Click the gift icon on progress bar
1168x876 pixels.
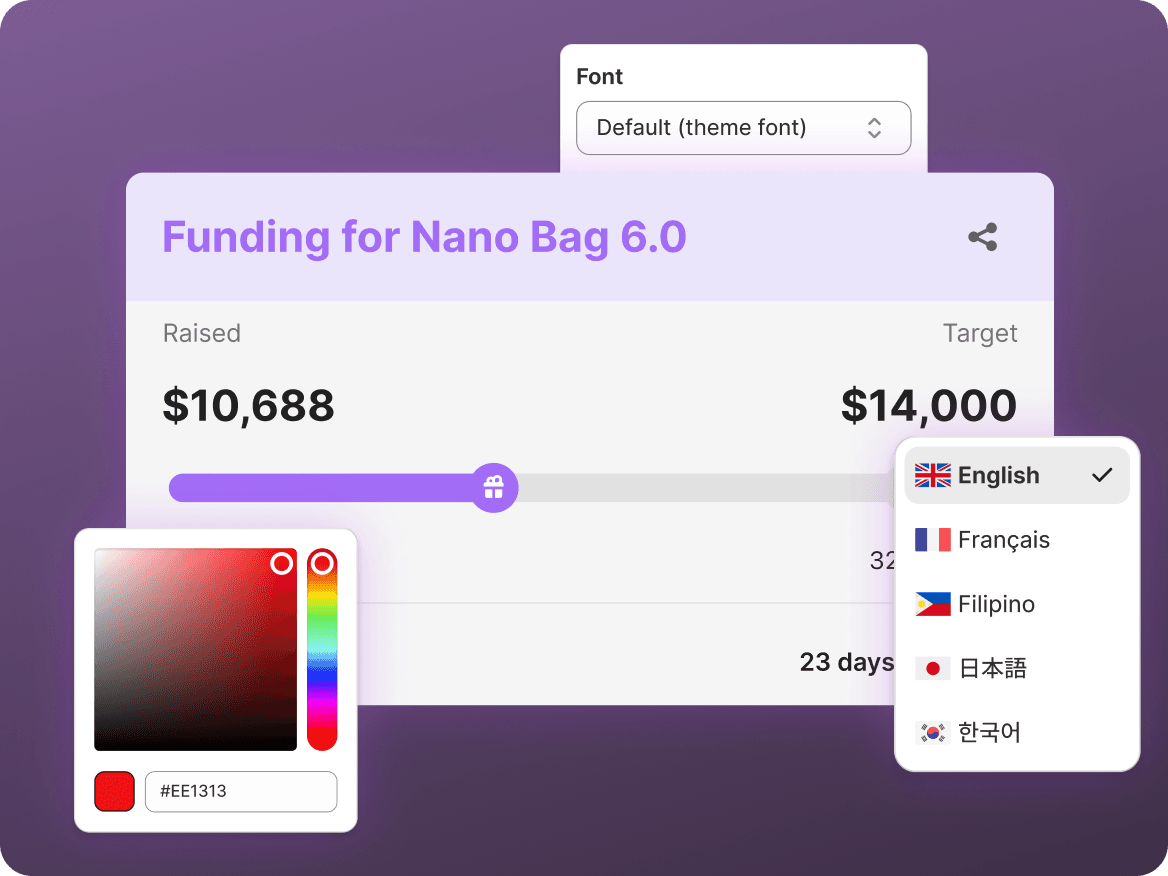[494, 488]
